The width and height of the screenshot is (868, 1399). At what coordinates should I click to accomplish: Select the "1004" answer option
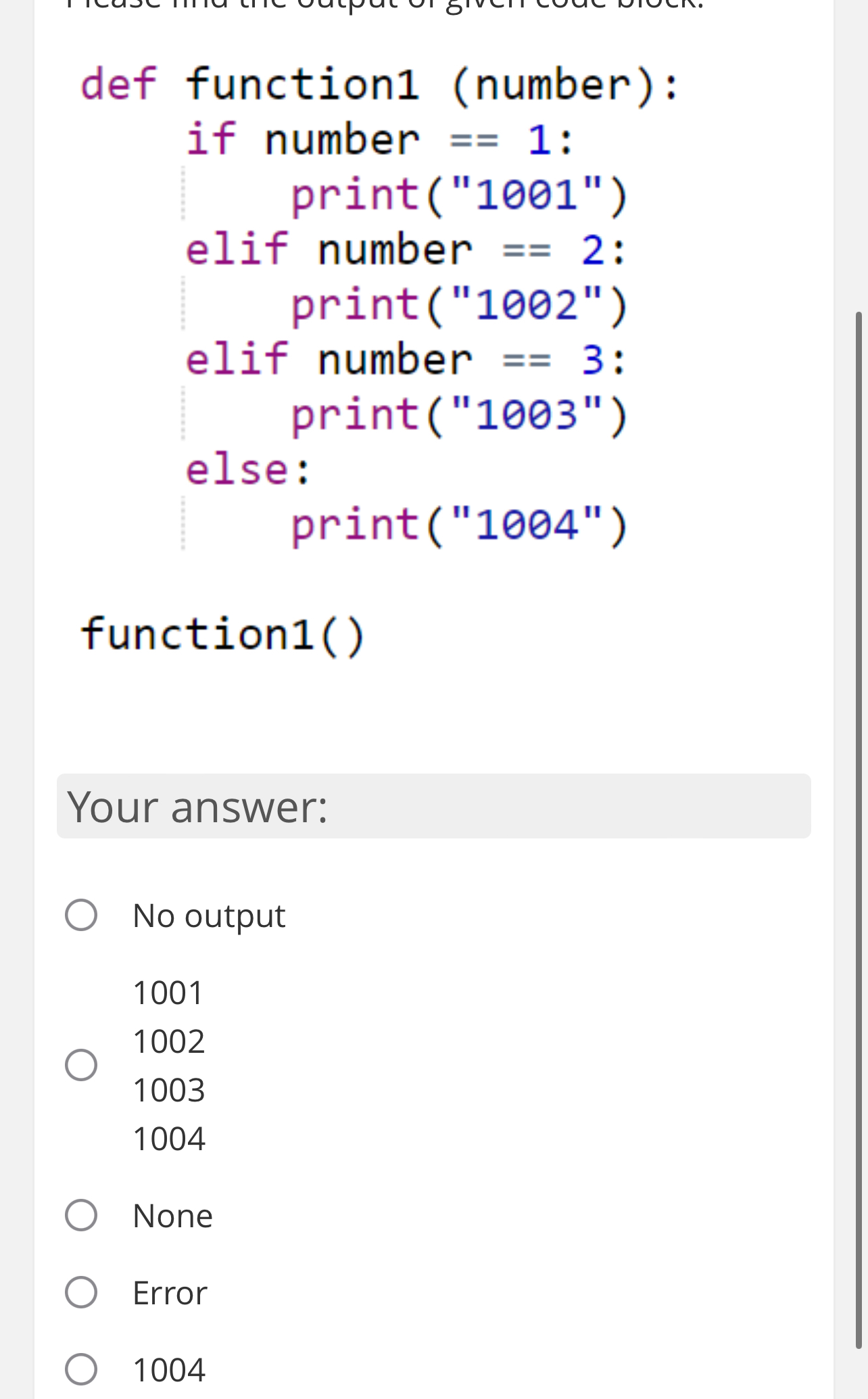(x=82, y=1369)
